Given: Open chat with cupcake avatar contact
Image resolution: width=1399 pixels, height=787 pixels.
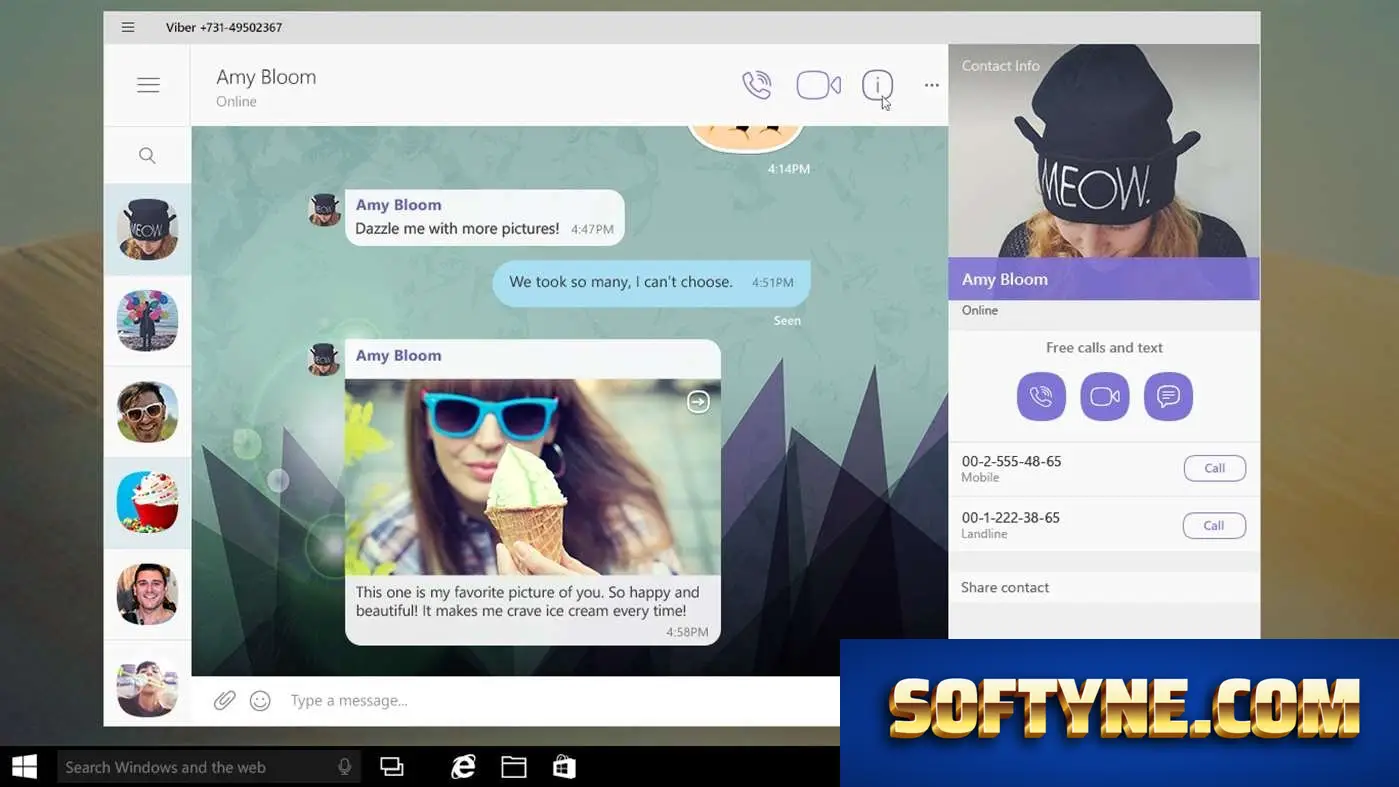Looking at the screenshot, I should click(147, 502).
